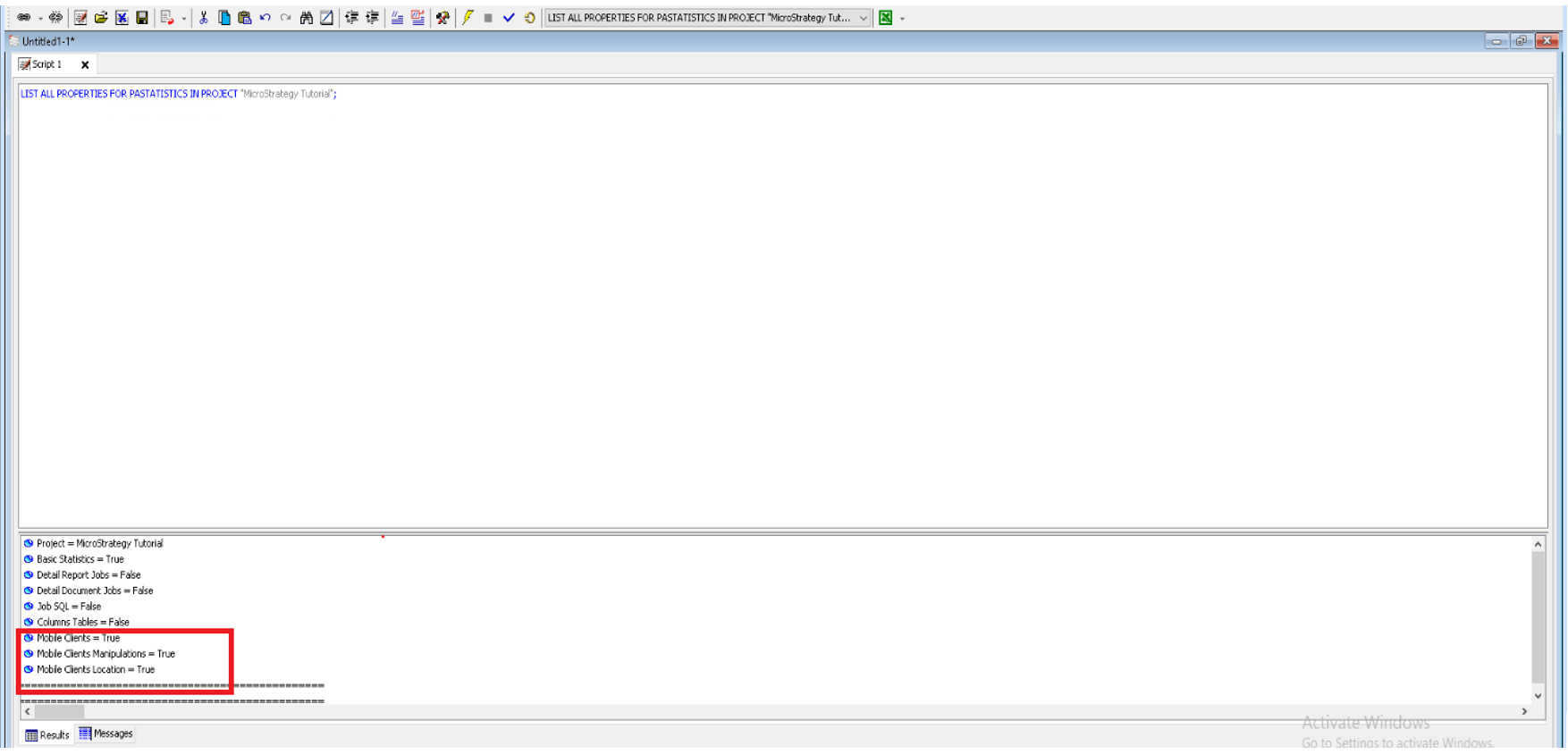Expand the arrow next to Excel icon

point(902,19)
